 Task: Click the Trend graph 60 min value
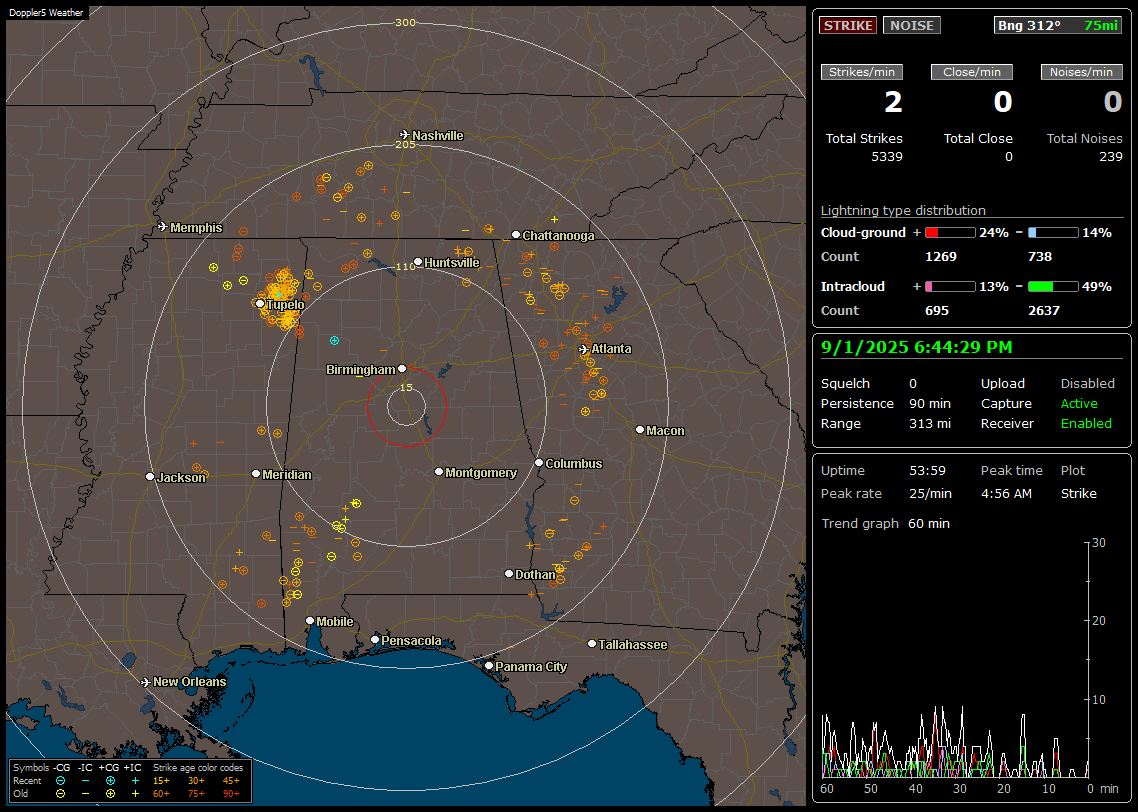[928, 523]
